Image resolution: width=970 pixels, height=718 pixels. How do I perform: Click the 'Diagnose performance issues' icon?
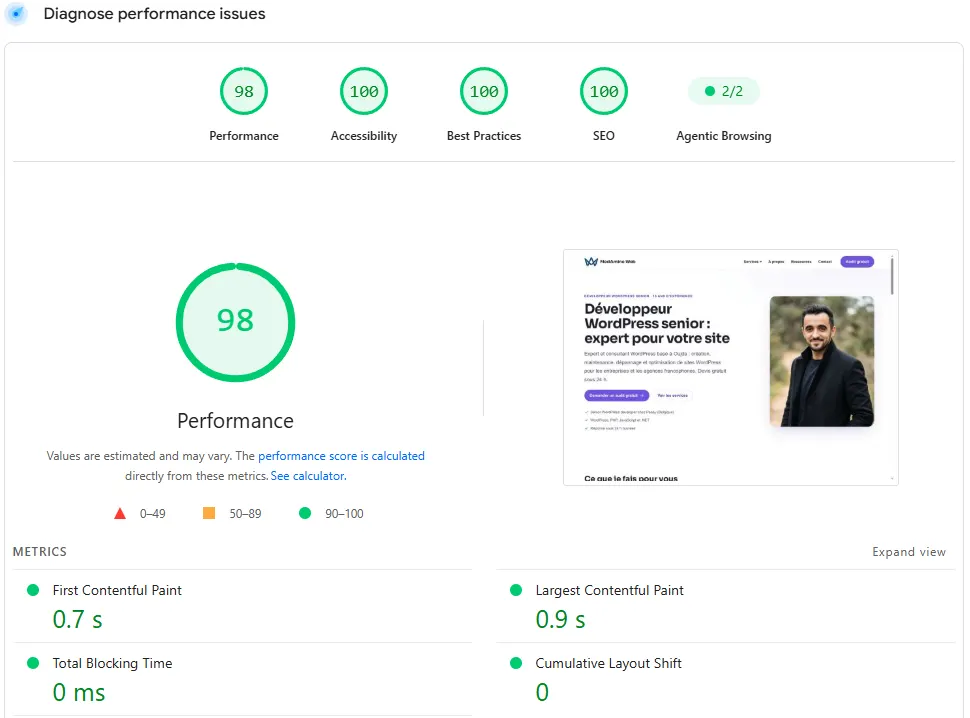[17, 14]
